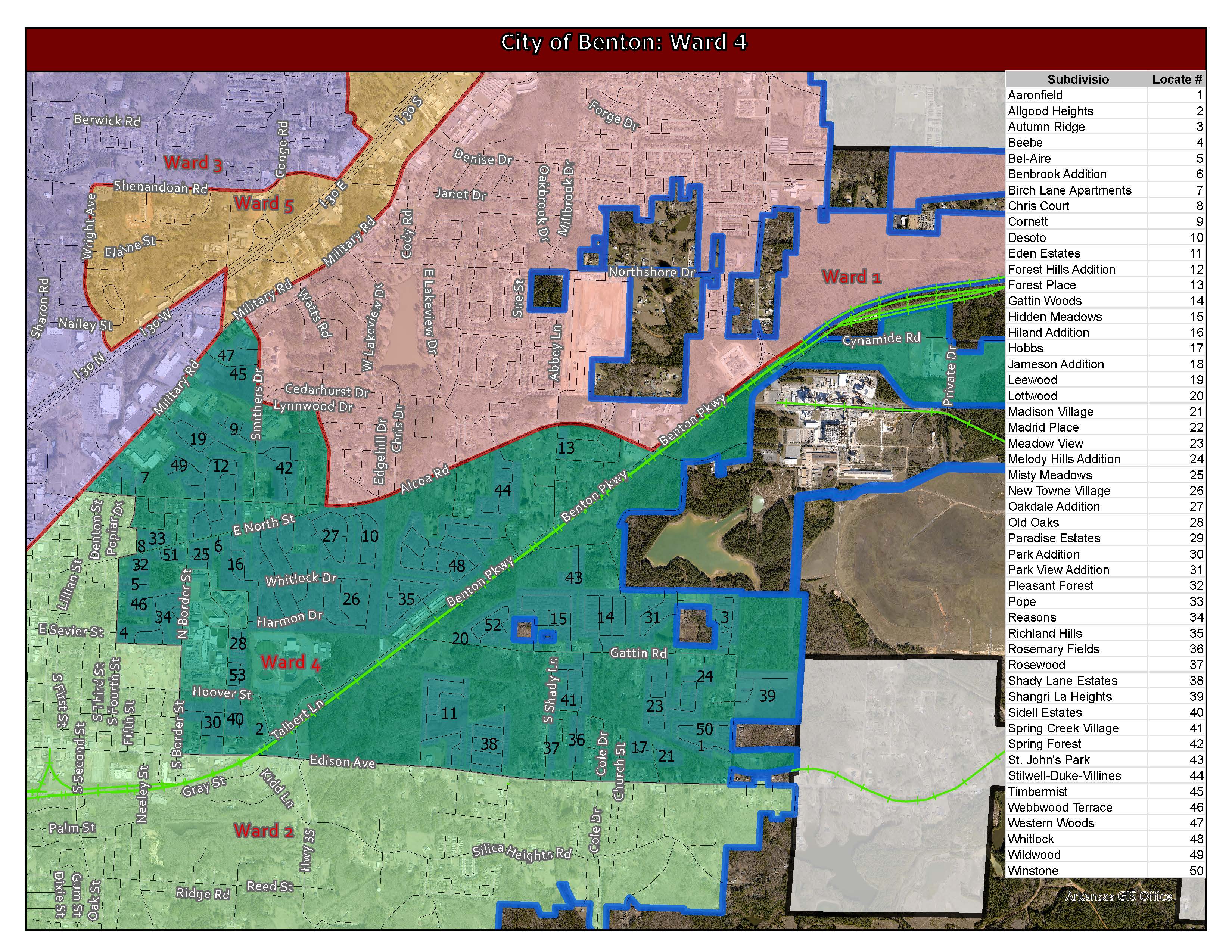Select the 'Aaronfield' row in the subdivision table

(x=1105, y=95)
